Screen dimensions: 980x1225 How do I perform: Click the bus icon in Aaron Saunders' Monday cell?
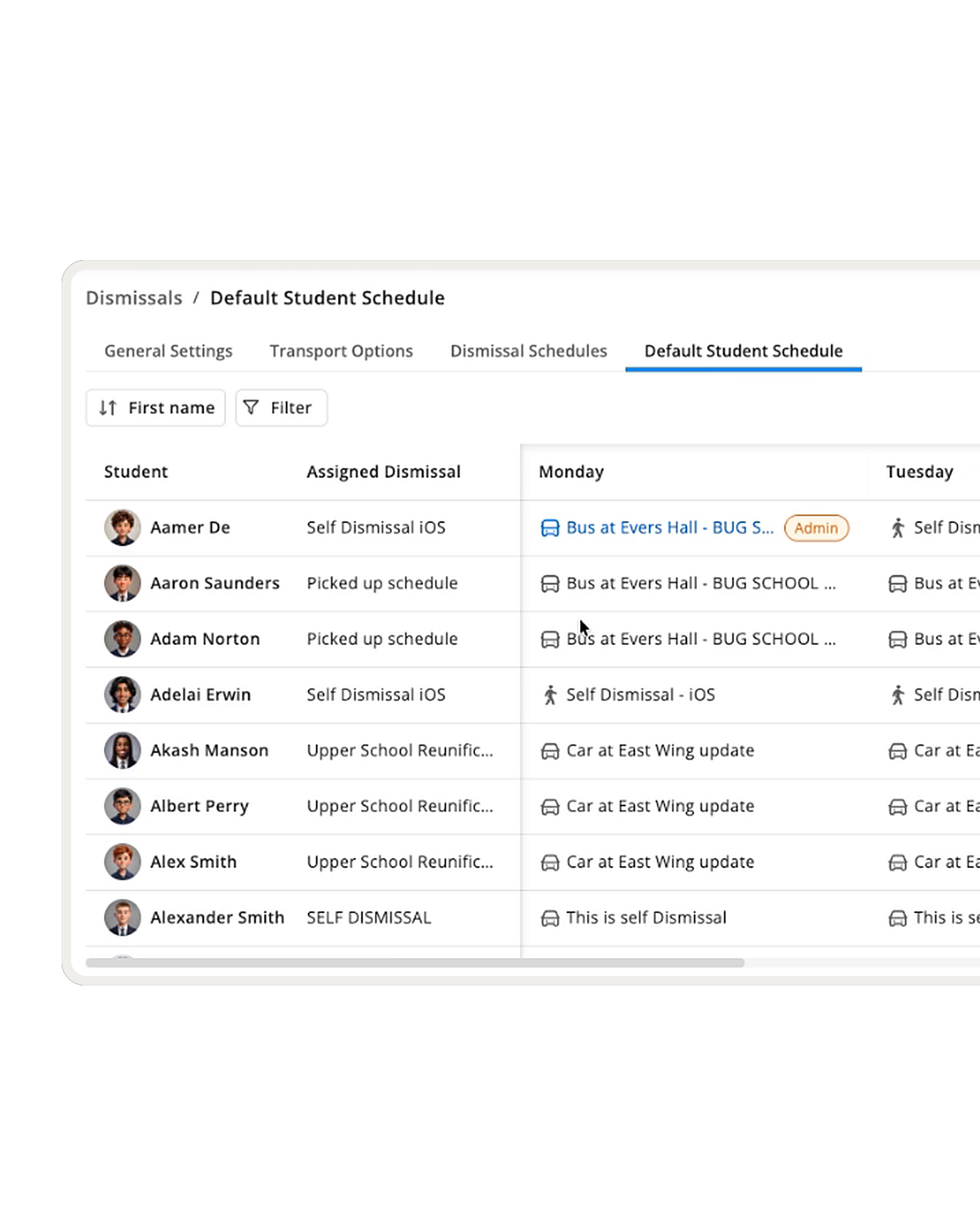pyautogui.click(x=550, y=584)
